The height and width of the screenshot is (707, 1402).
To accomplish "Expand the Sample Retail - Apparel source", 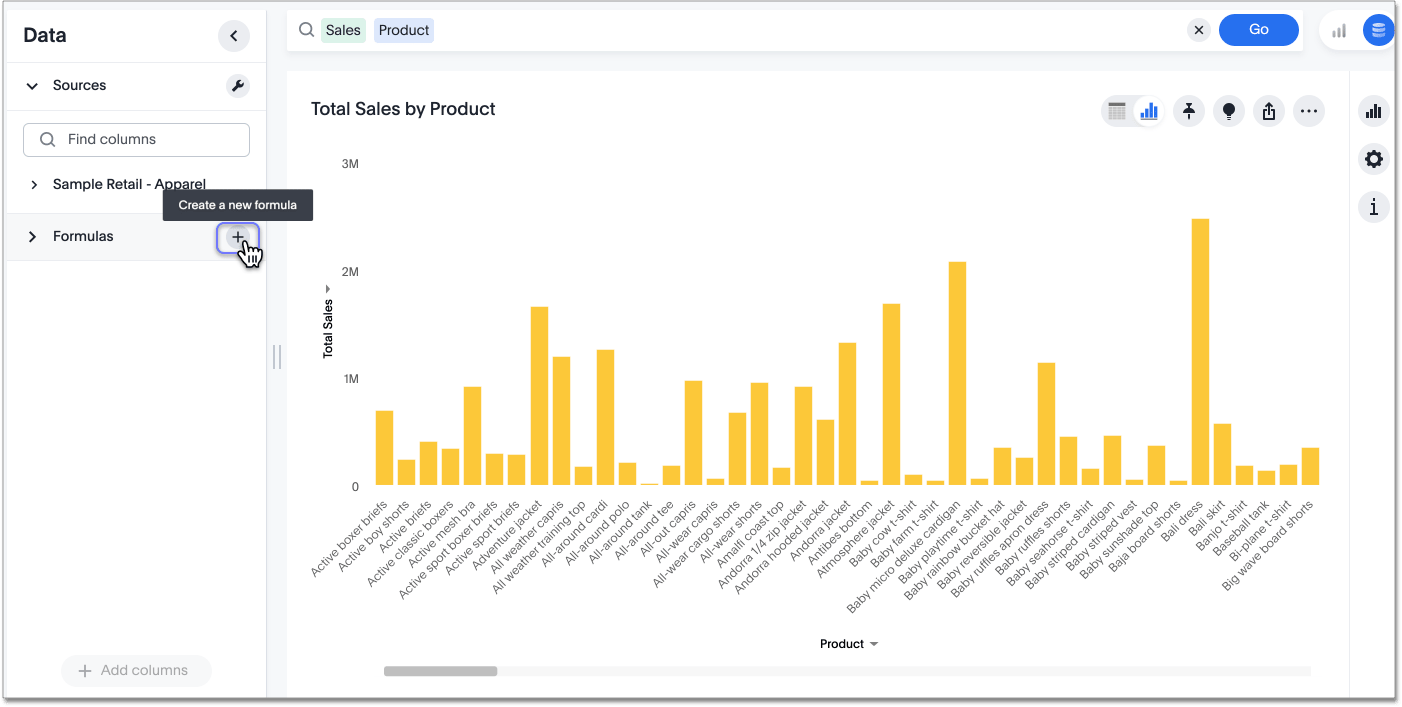I will [x=33, y=185].
